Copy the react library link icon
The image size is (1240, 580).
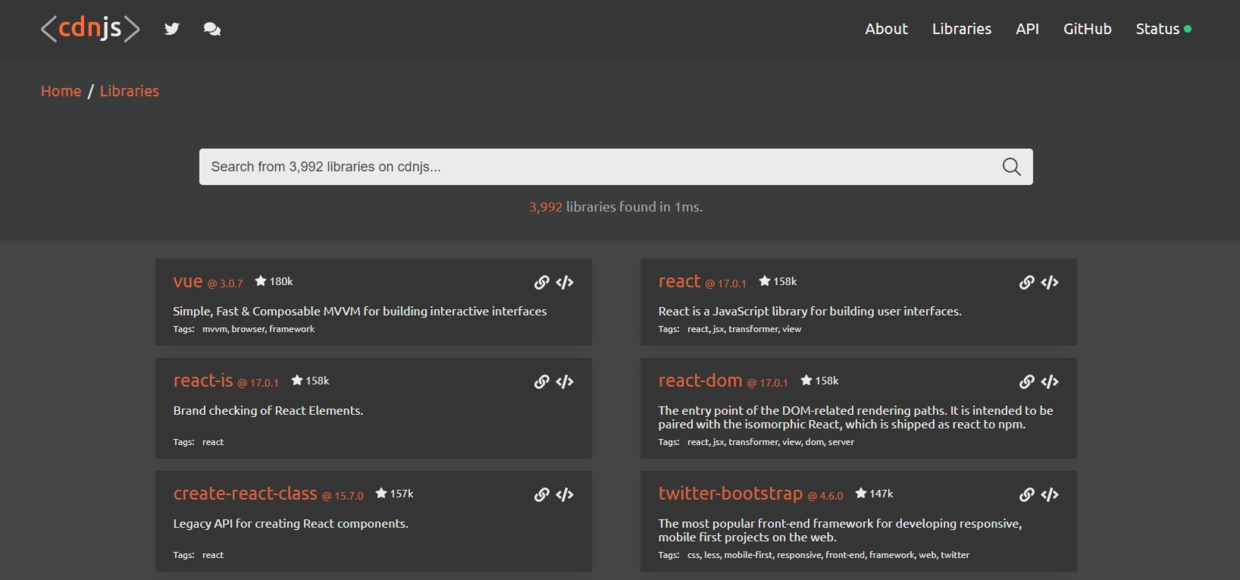click(x=1027, y=283)
